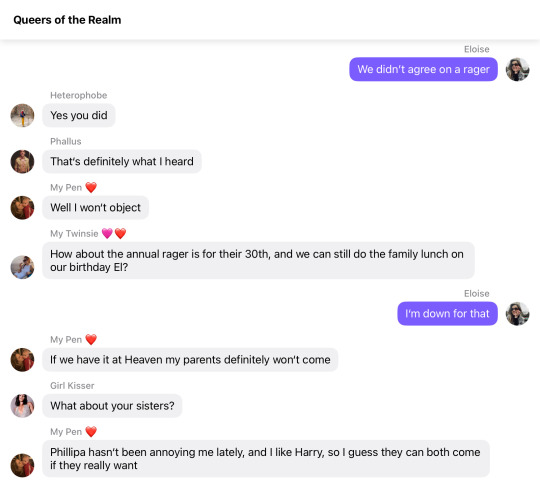
Task: Open Girl Kisser's avatar picture
Action: pos(22,406)
